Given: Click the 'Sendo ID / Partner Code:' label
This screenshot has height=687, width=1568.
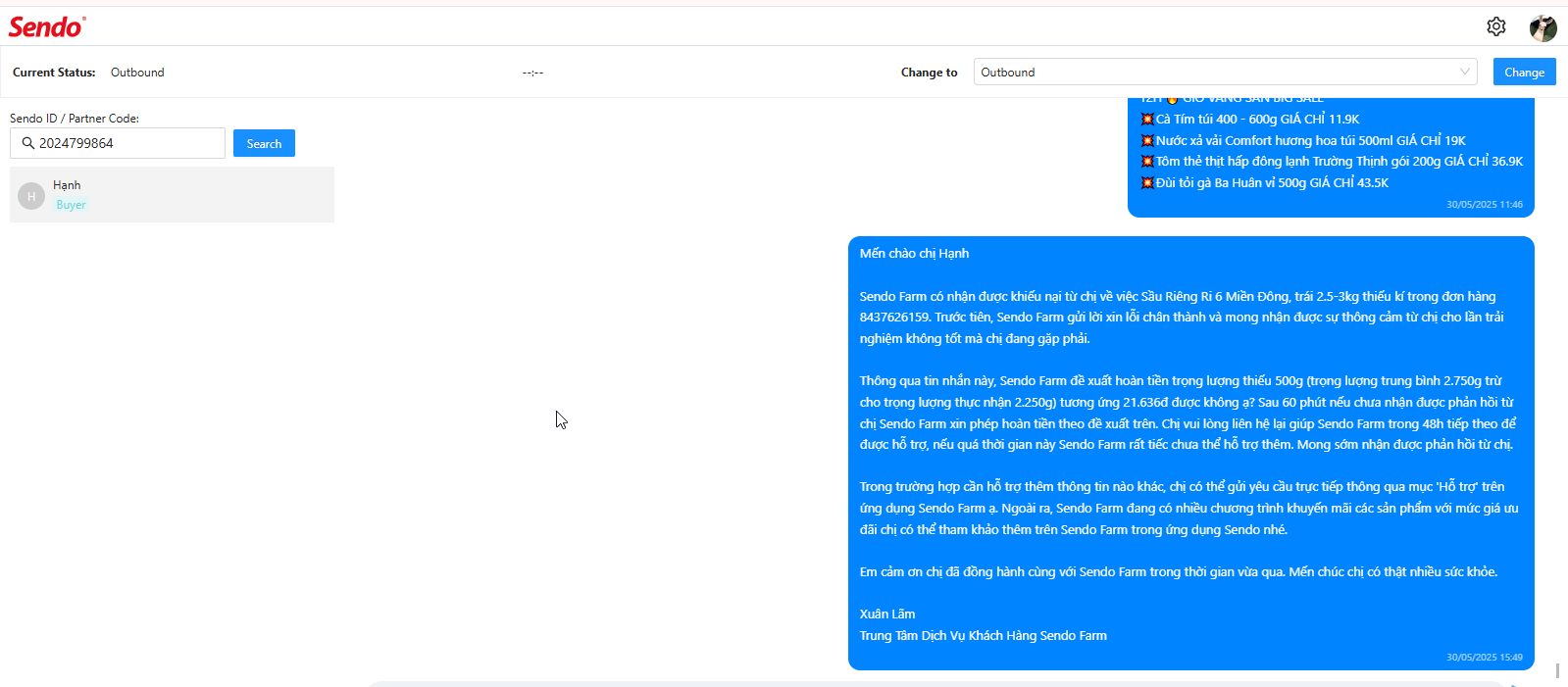Looking at the screenshot, I should tap(75, 118).
